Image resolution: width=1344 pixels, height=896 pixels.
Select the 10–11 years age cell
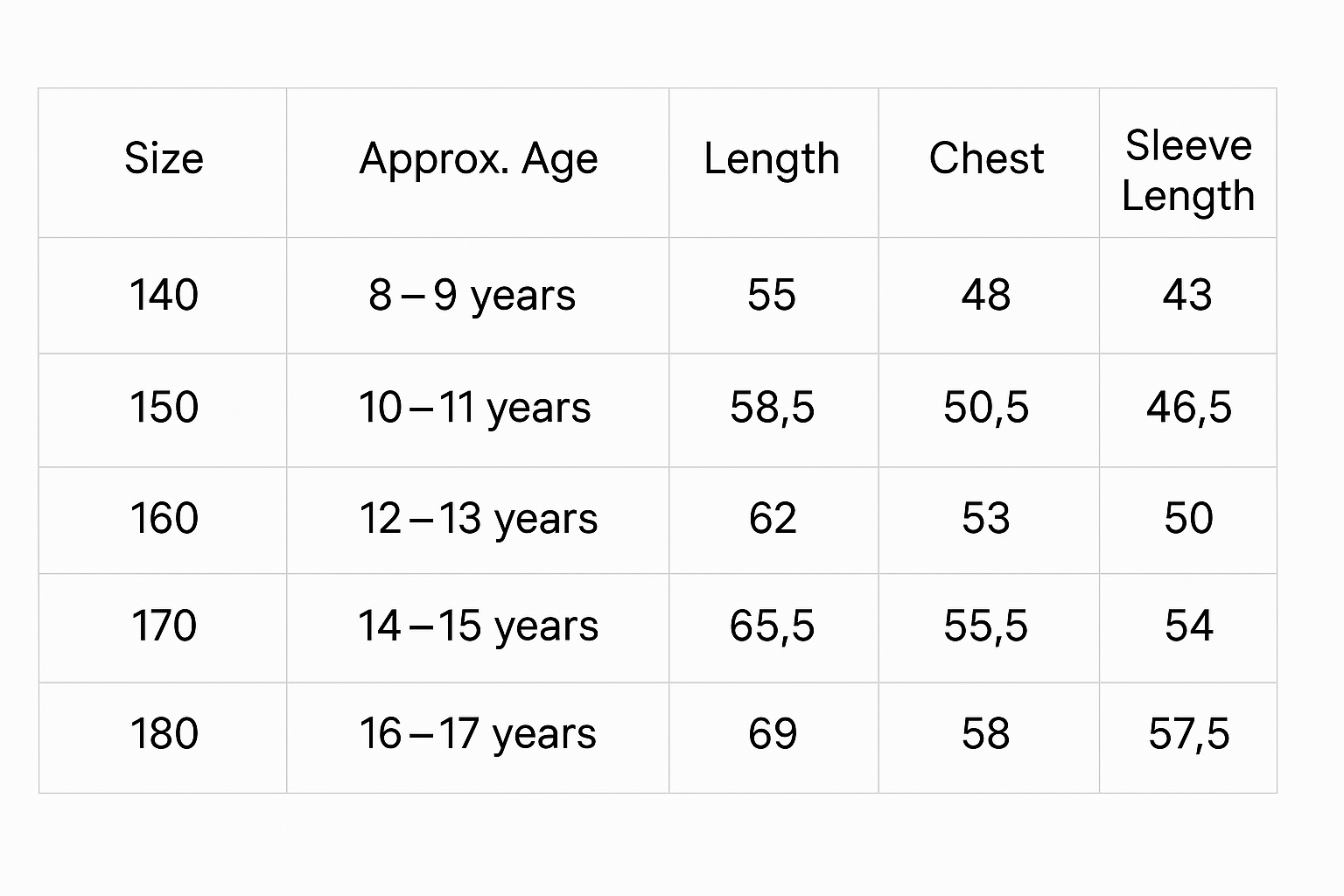click(475, 408)
